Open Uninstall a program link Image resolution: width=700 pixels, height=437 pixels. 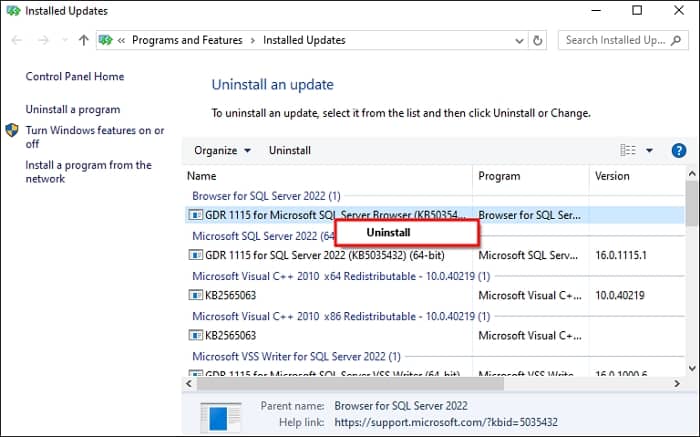(x=73, y=109)
